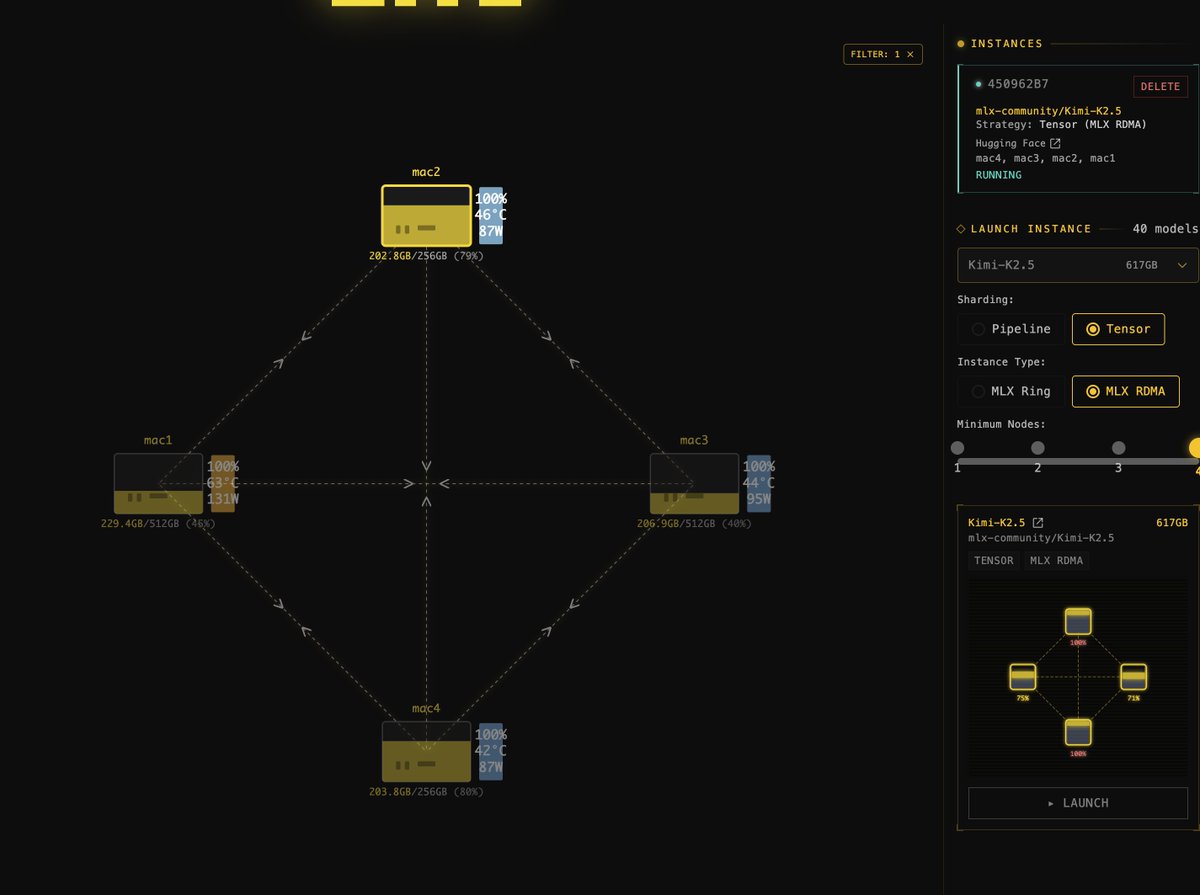Click top node in preview topology
Image resolution: width=1200 pixels, height=895 pixels.
coord(1077,622)
